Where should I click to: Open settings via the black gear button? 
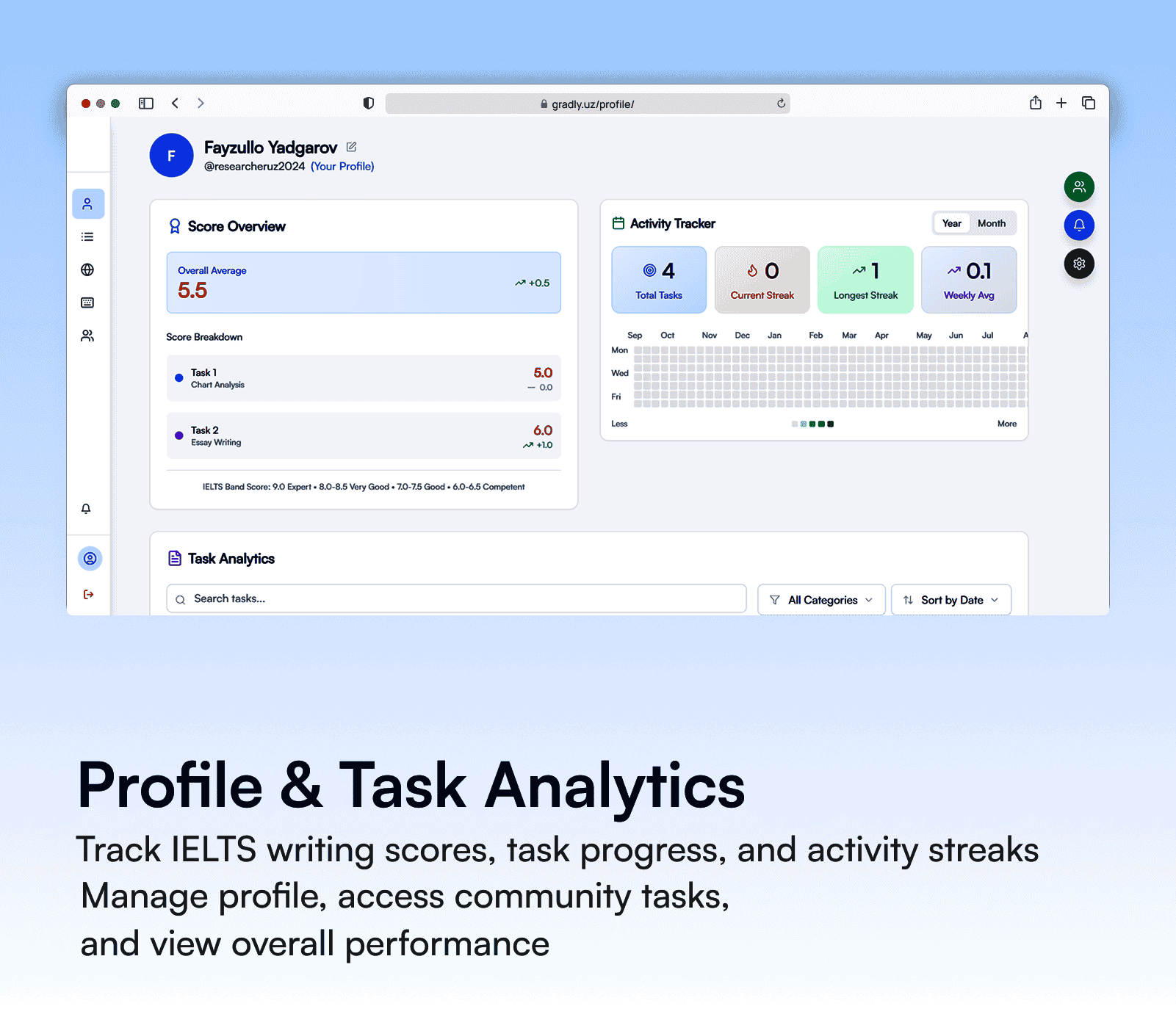click(1079, 264)
